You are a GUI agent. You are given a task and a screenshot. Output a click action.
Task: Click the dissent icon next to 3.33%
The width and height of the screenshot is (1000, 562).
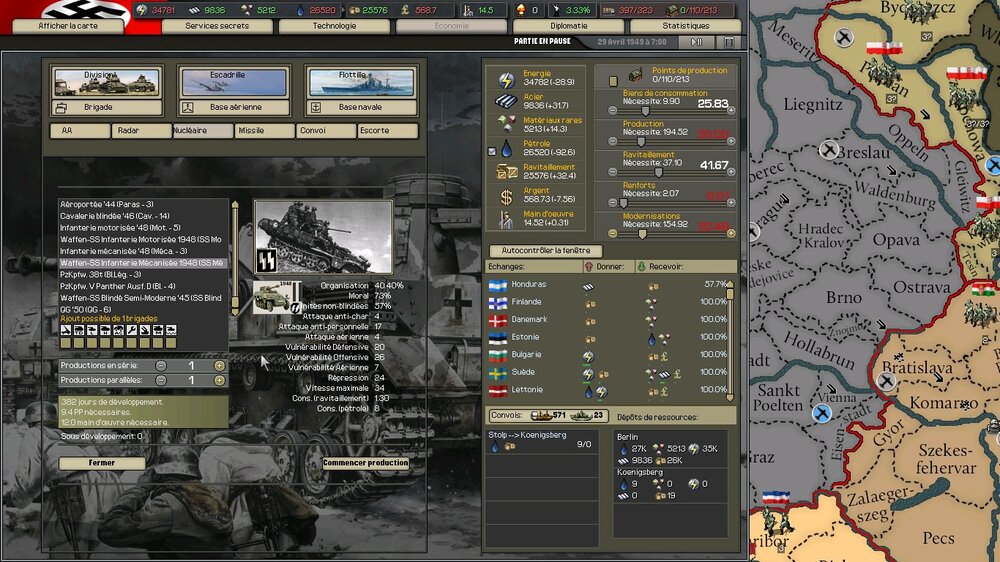click(555, 10)
